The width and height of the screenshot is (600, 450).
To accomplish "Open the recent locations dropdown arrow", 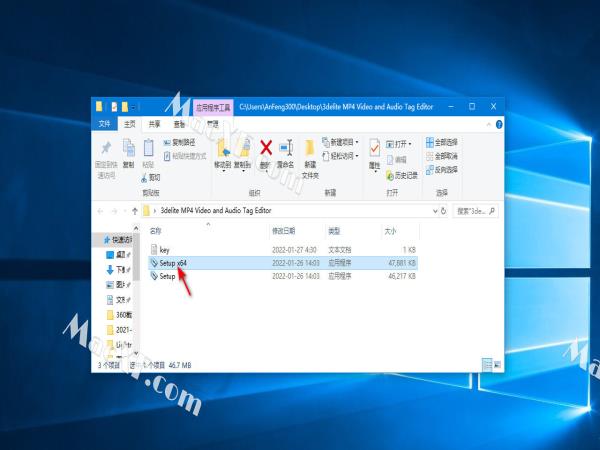I will [x=125, y=211].
